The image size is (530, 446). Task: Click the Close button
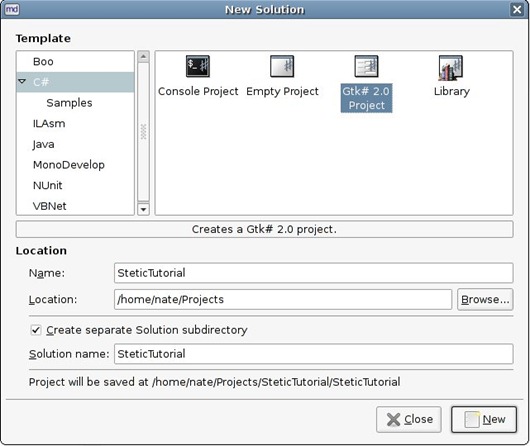(409, 419)
